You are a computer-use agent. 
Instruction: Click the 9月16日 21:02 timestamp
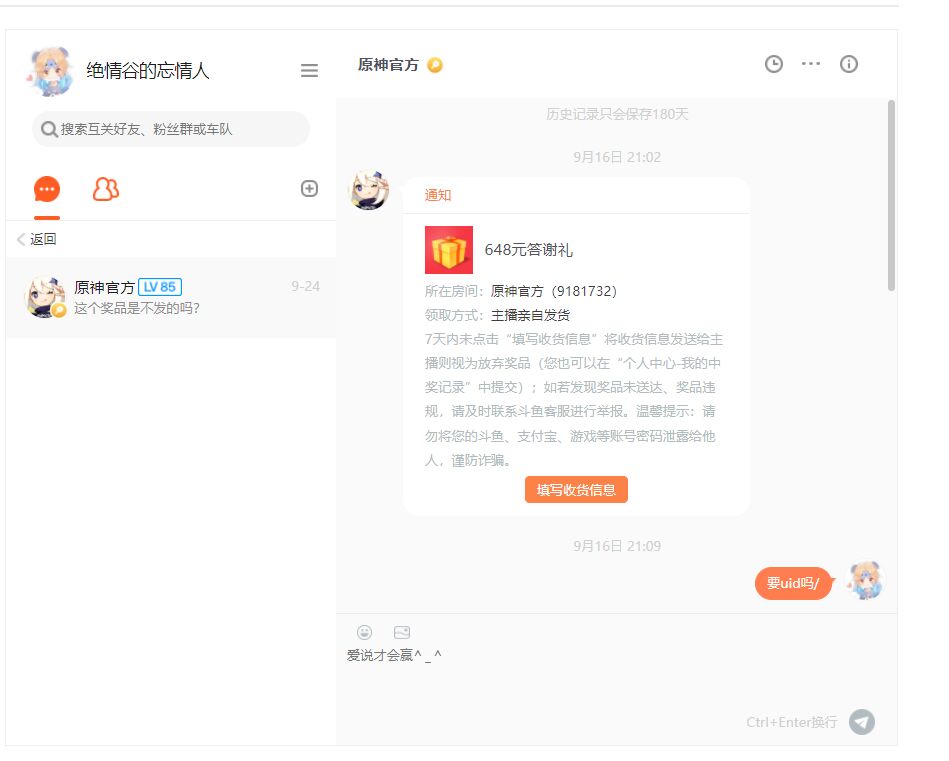tap(617, 157)
